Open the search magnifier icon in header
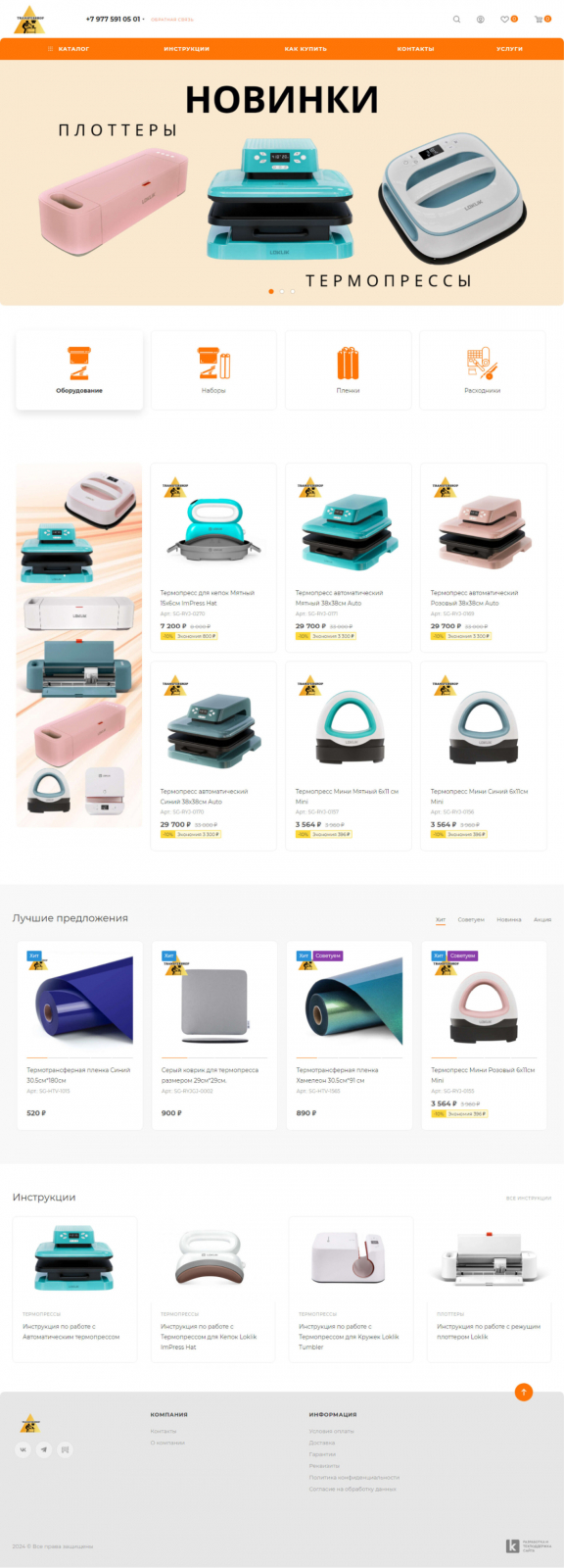Image resolution: width=564 pixels, height=1568 pixels. coord(456,19)
